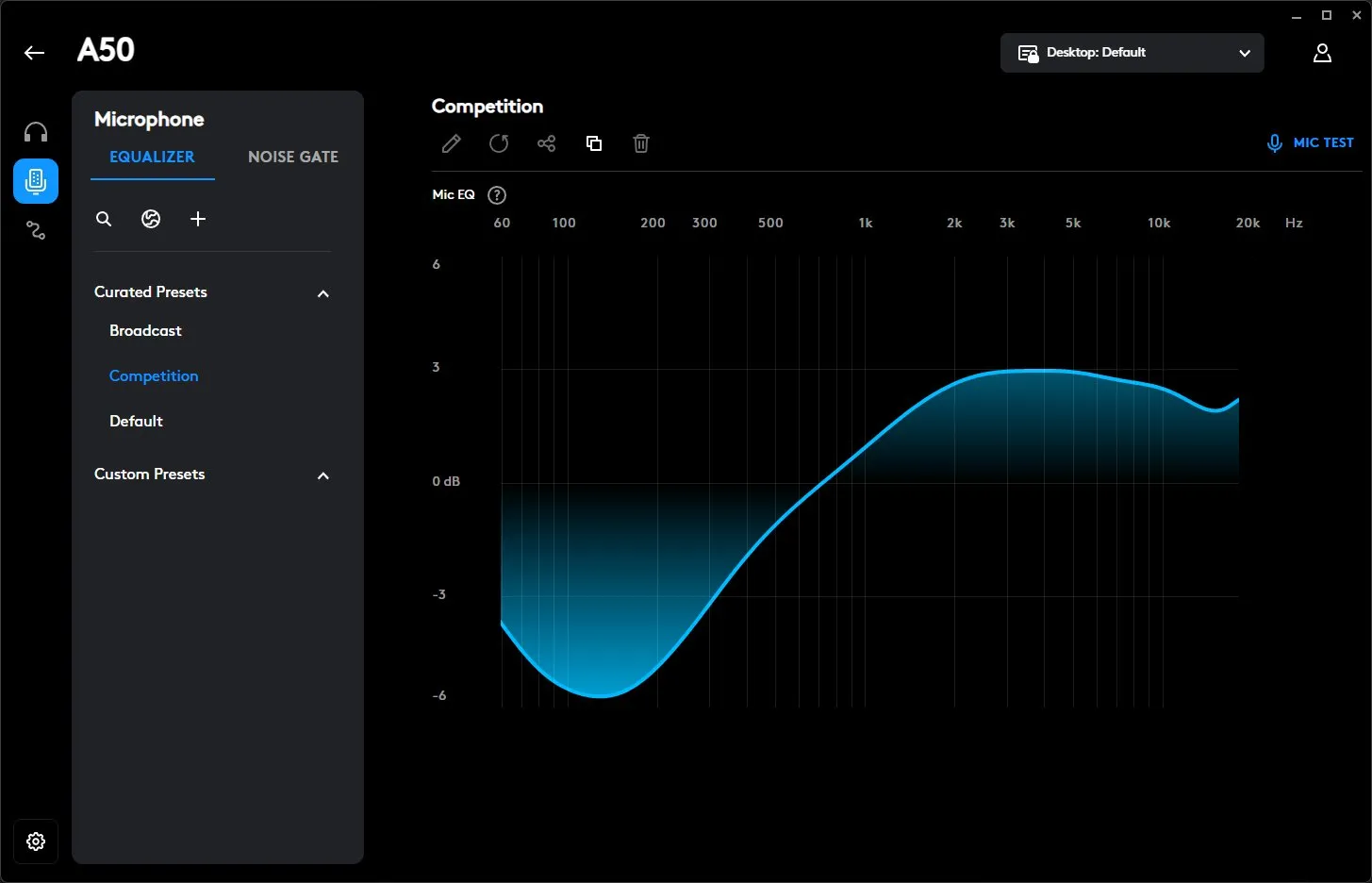Collapse the Curated Presets section

tap(323, 293)
